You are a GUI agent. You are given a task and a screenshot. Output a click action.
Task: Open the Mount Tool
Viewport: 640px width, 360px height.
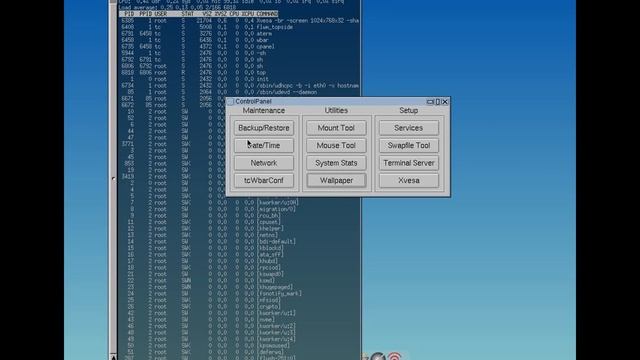(x=336, y=128)
